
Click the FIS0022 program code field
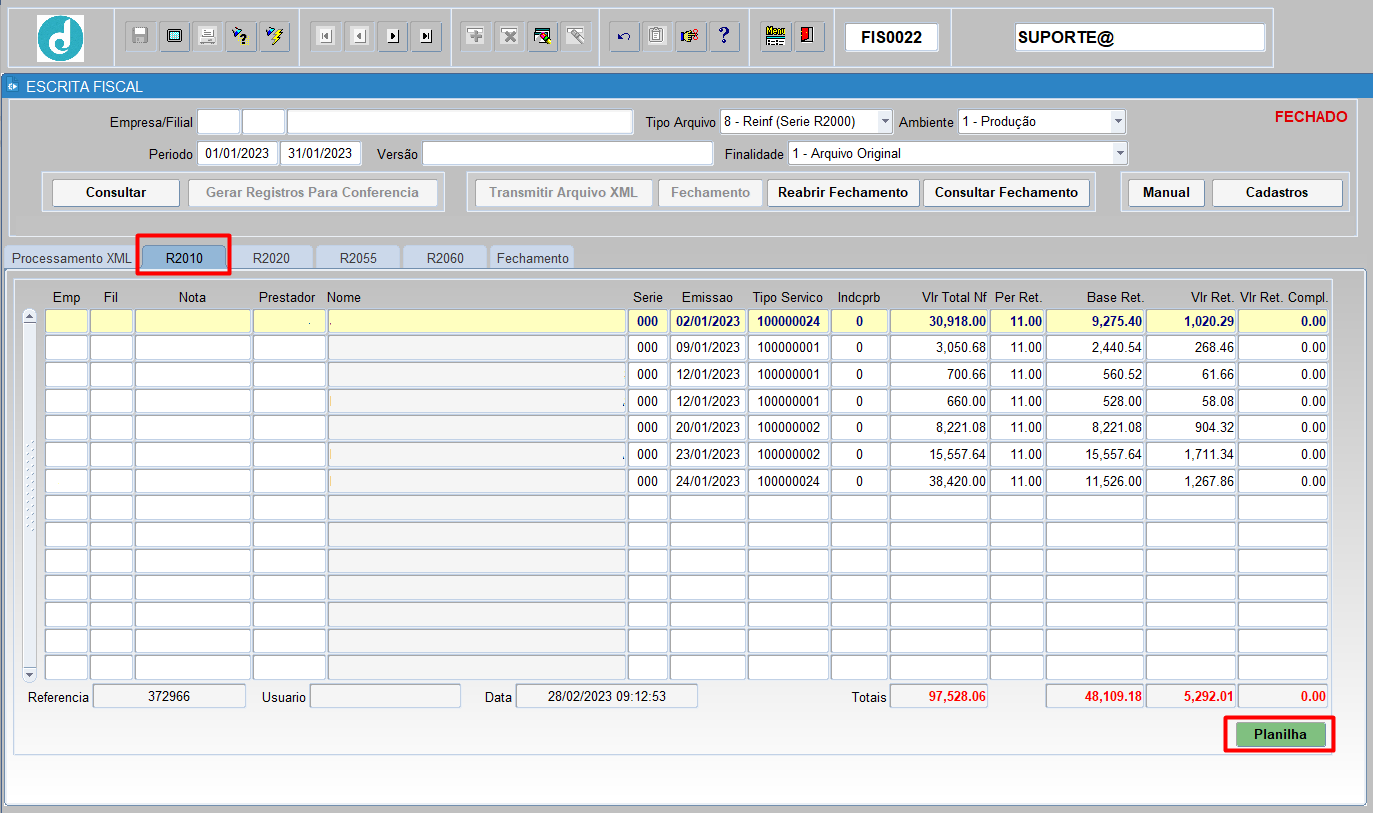(891, 37)
